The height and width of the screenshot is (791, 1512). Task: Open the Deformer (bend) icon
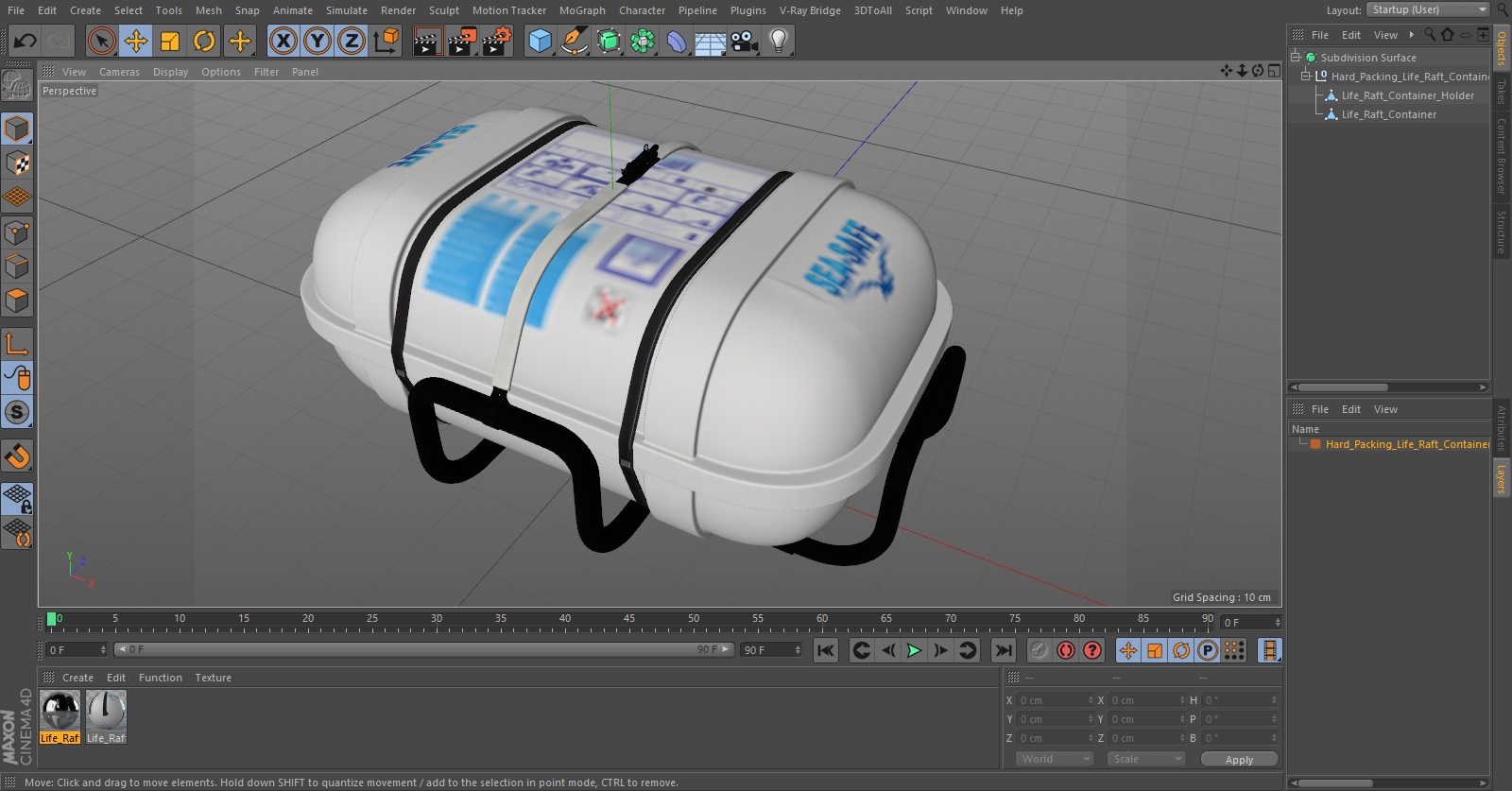coord(677,41)
